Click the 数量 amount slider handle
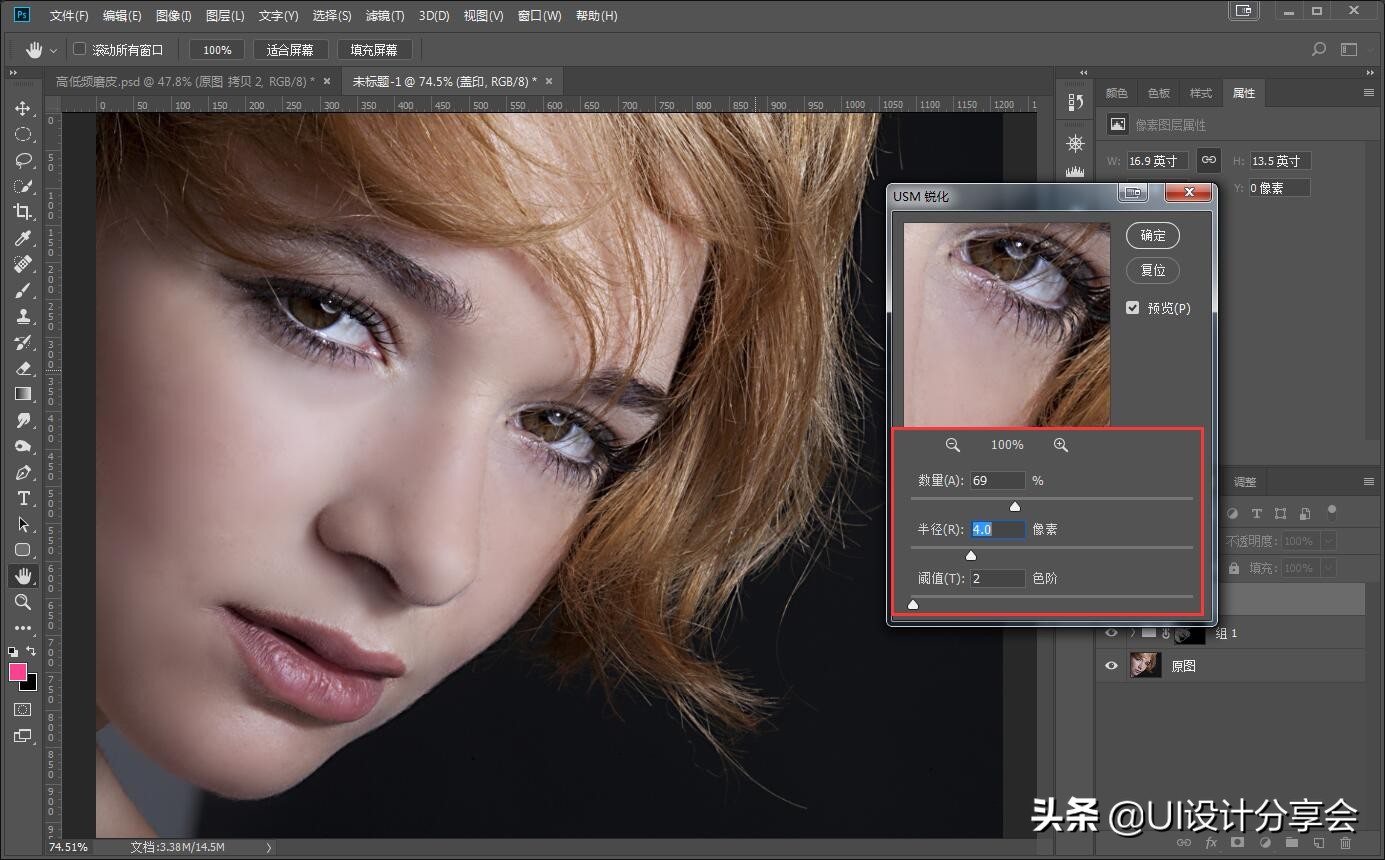1385x860 pixels. [x=1015, y=507]
